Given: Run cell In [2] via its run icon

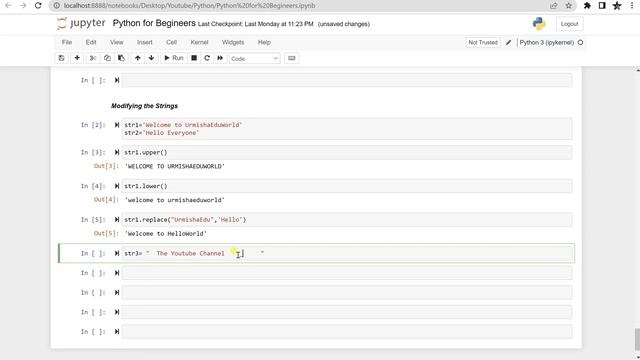Looking at the screenshot, I should [x=117, y=125].
